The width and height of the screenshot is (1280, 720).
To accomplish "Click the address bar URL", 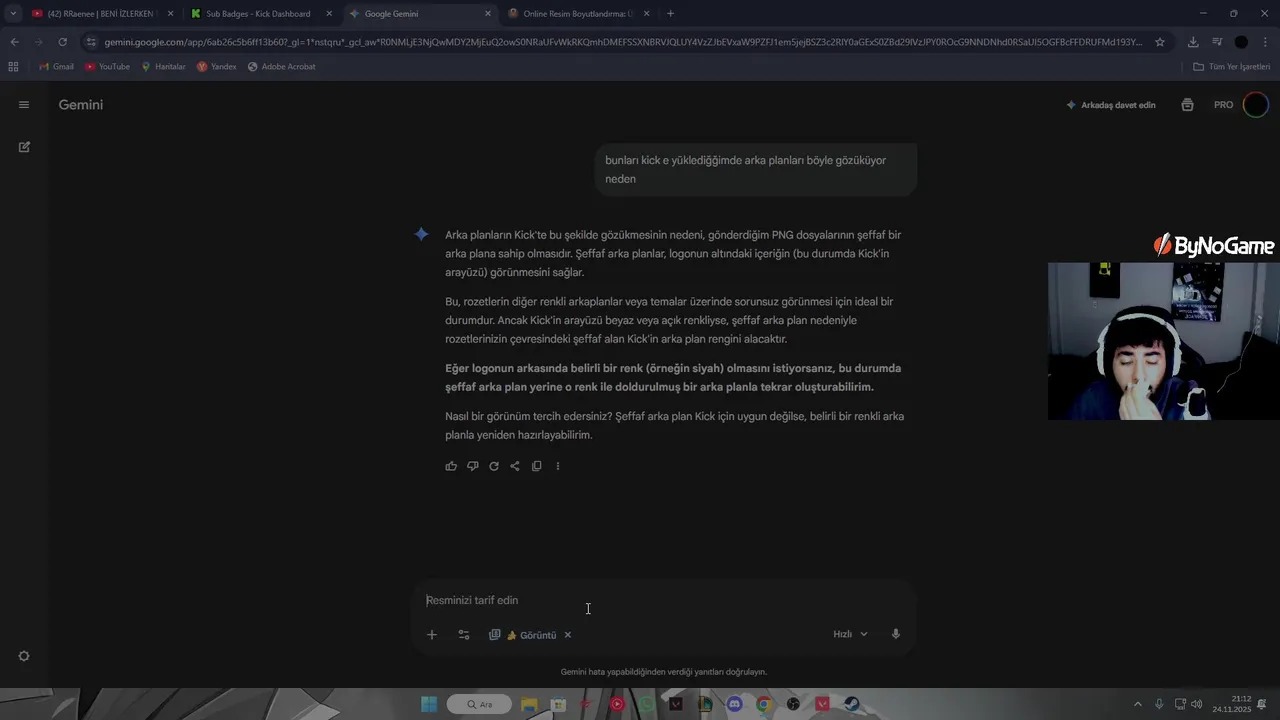I will [623, 42].
